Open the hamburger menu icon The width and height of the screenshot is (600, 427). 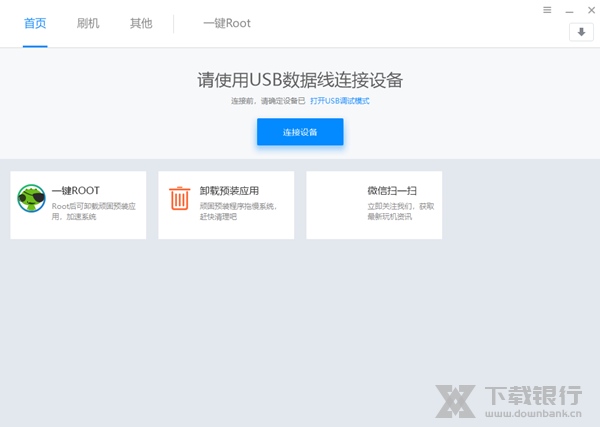coord(547,10)
